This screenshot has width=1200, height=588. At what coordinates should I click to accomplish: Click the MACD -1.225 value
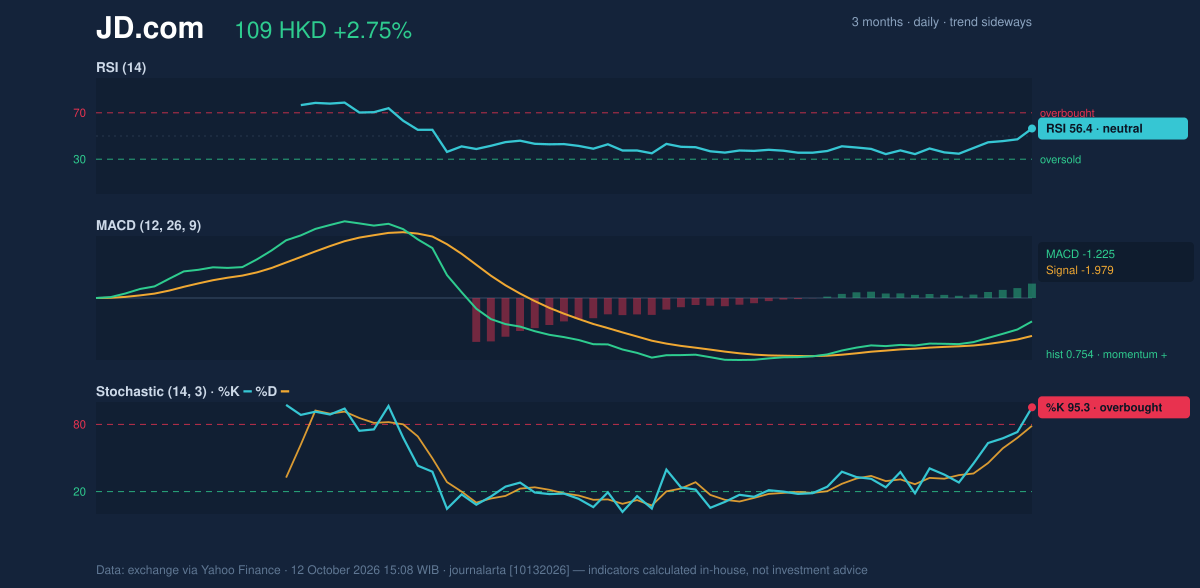(1080, 254)
